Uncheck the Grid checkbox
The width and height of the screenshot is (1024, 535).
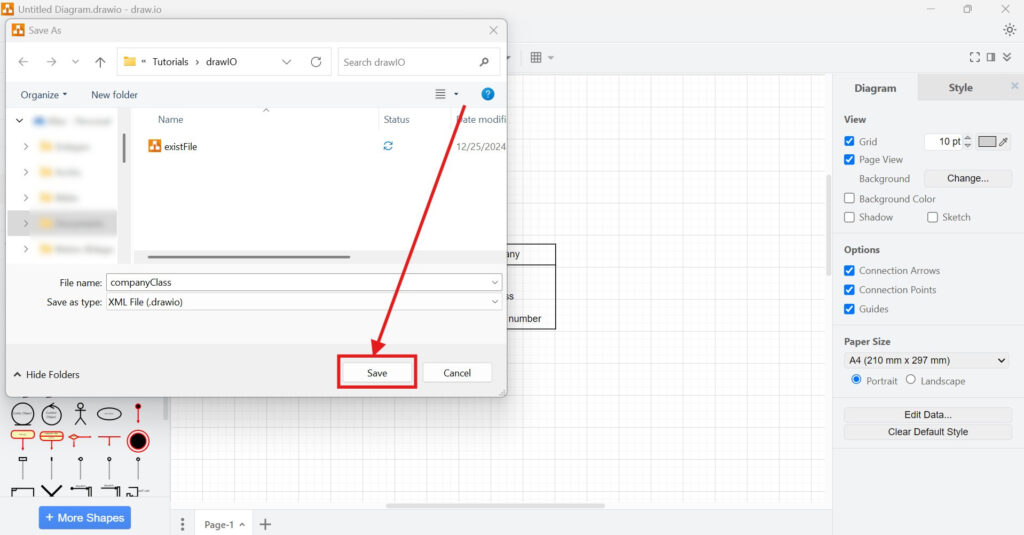[x=849, y=142]
